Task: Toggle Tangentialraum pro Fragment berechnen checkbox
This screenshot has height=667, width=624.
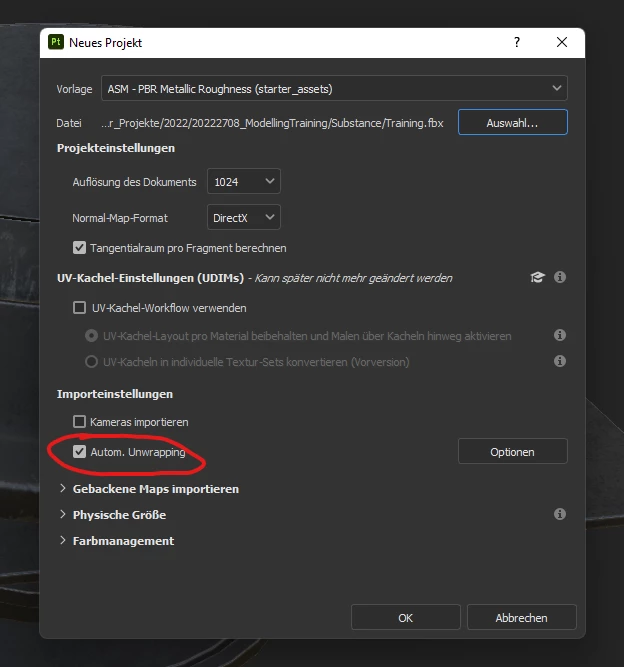Action: pos(80,248)
